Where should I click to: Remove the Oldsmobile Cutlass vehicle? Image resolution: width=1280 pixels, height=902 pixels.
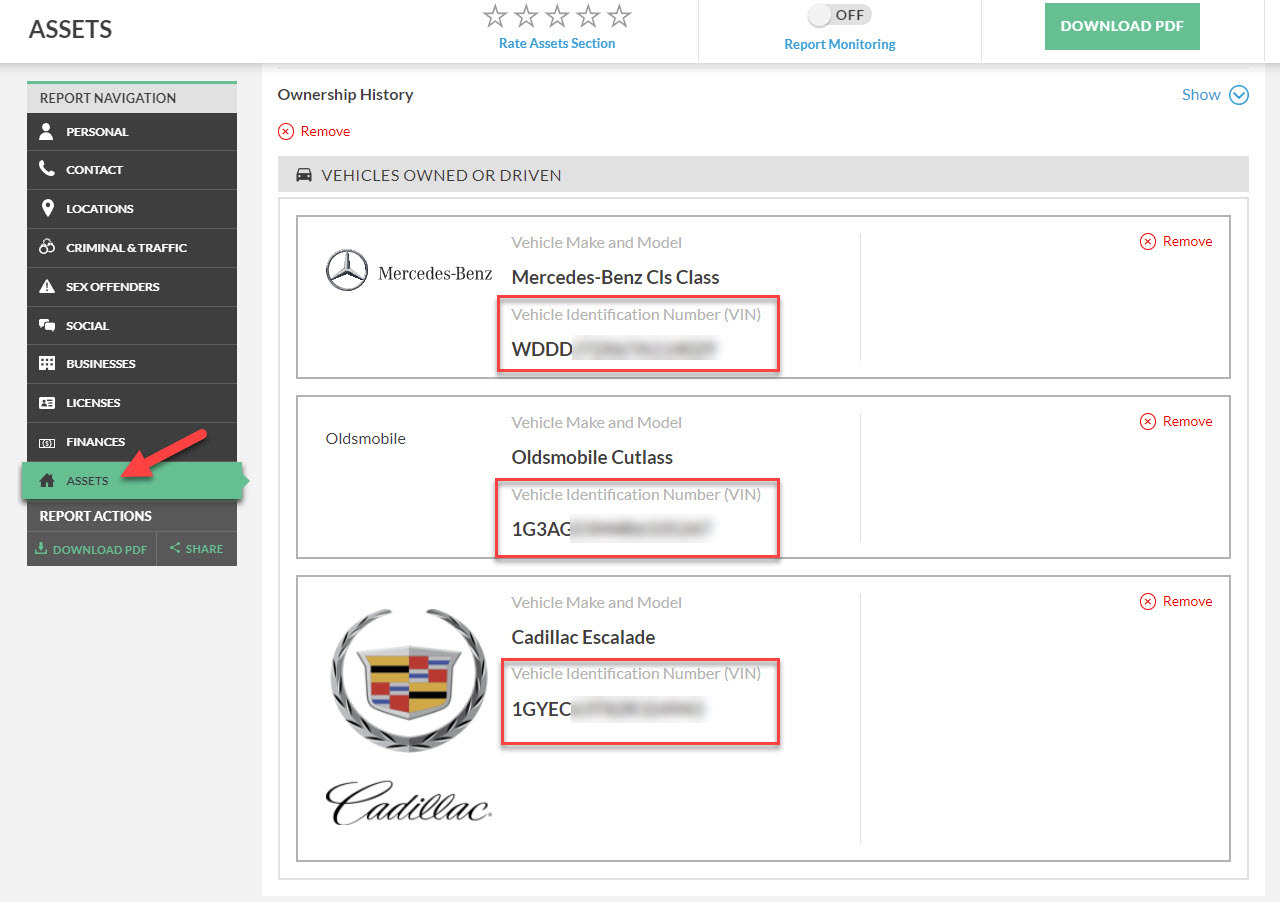tap(1176, 421)
